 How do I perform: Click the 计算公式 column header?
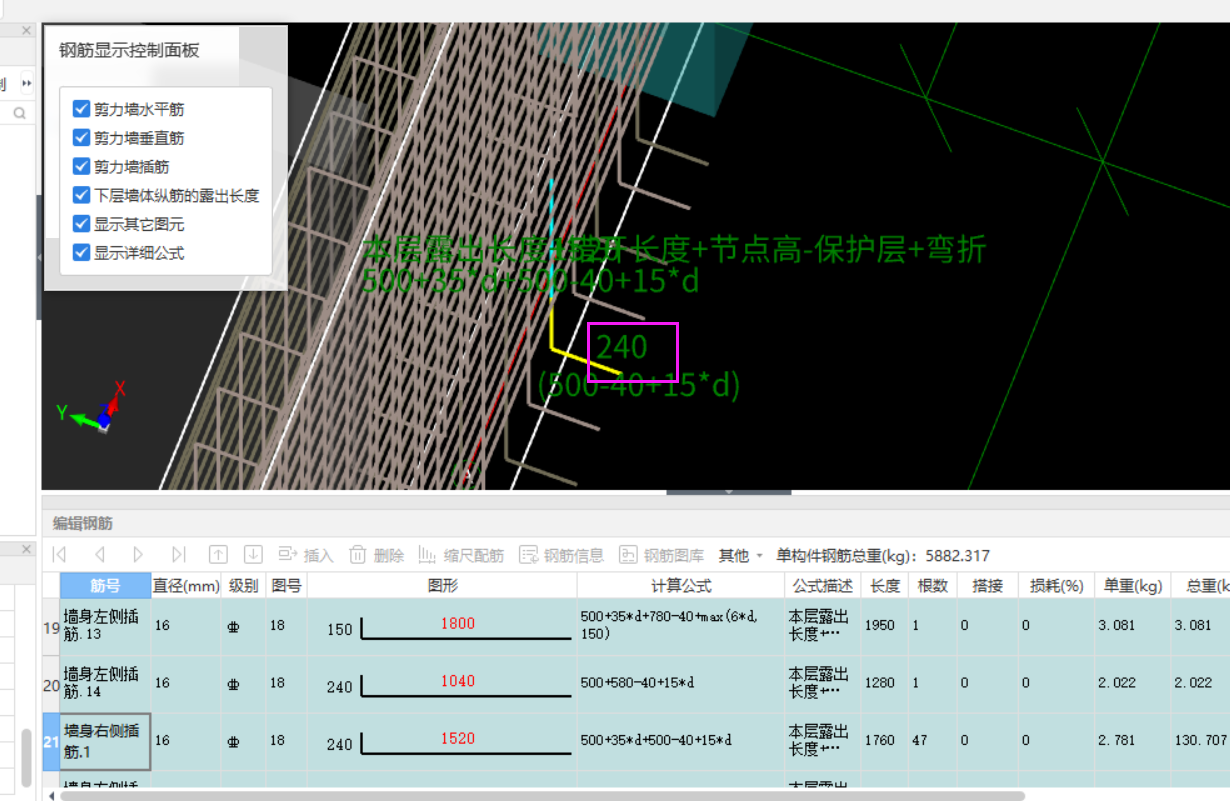coord(681,585)
